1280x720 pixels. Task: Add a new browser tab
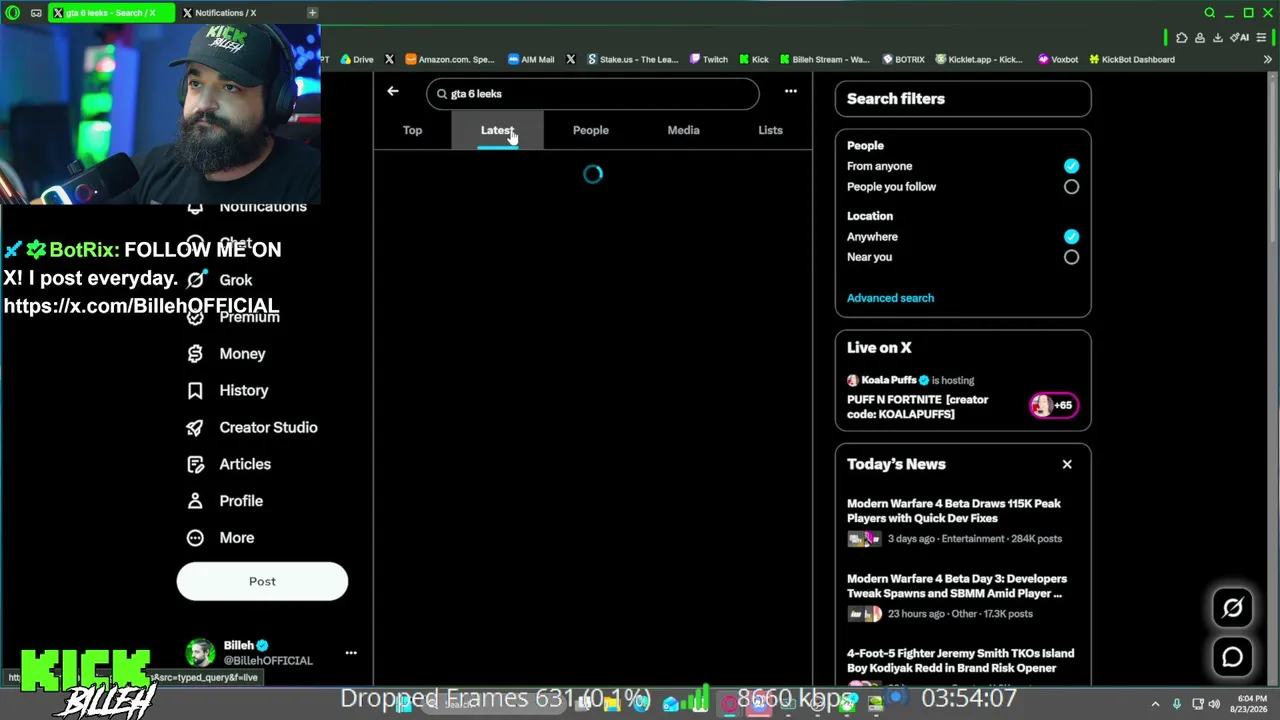(312, 13)
